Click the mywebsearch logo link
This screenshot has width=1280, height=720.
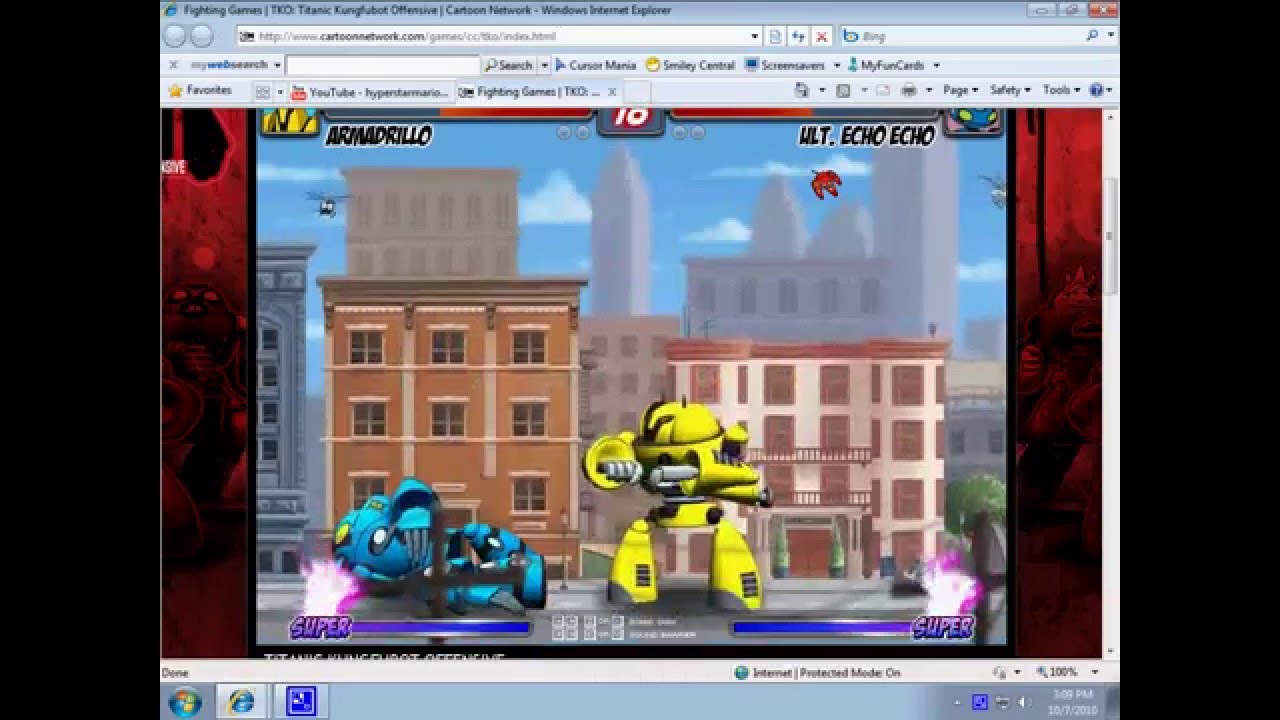tap(229, 65)
